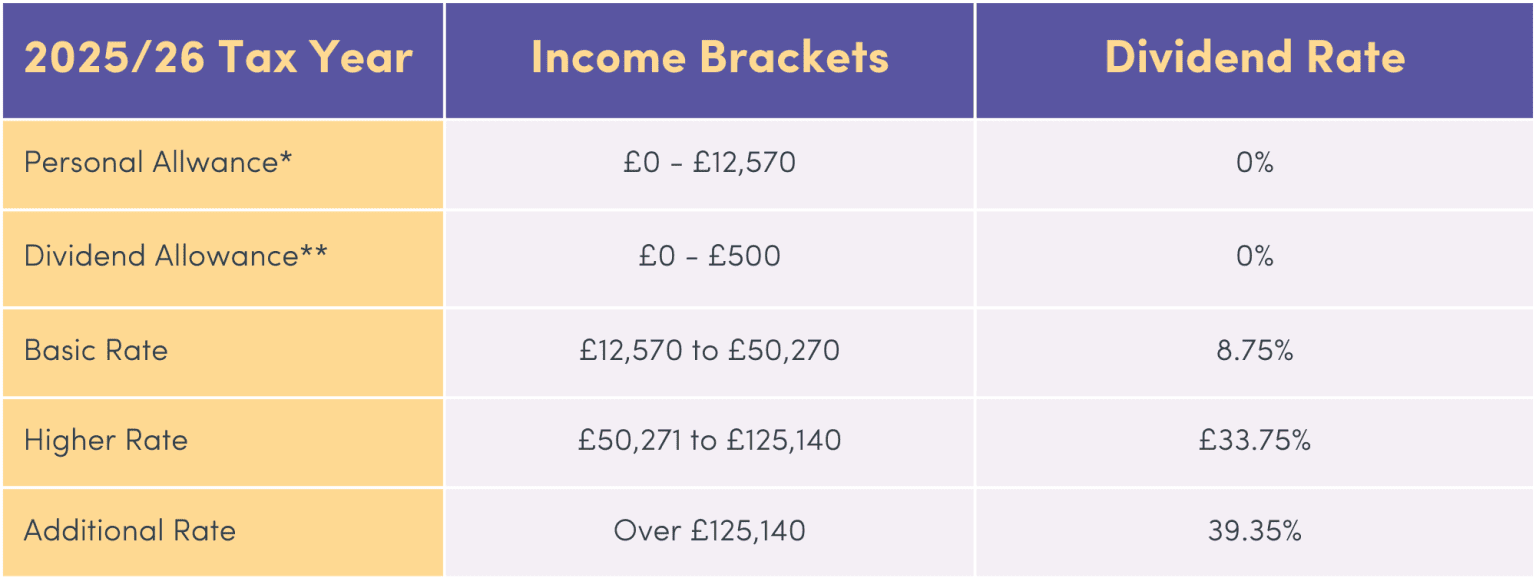Select the 0% rate in Dividend Allowance row
The image size is (1536, 578).
pos(1254,256)
